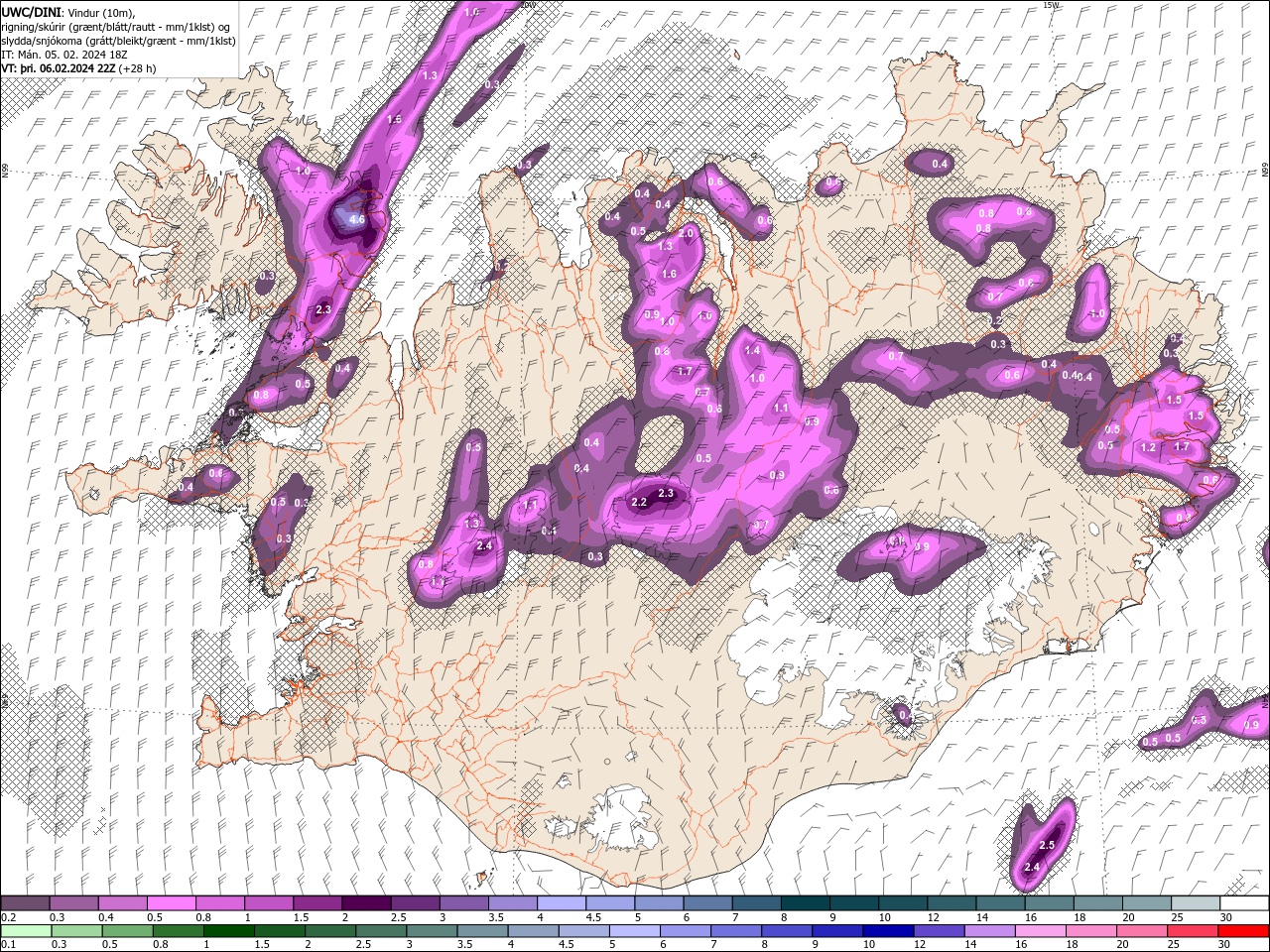Click the dark teal 8 swatch in upper legend
This screenshot has width=1270, height=952.
[x=806, y=903]
